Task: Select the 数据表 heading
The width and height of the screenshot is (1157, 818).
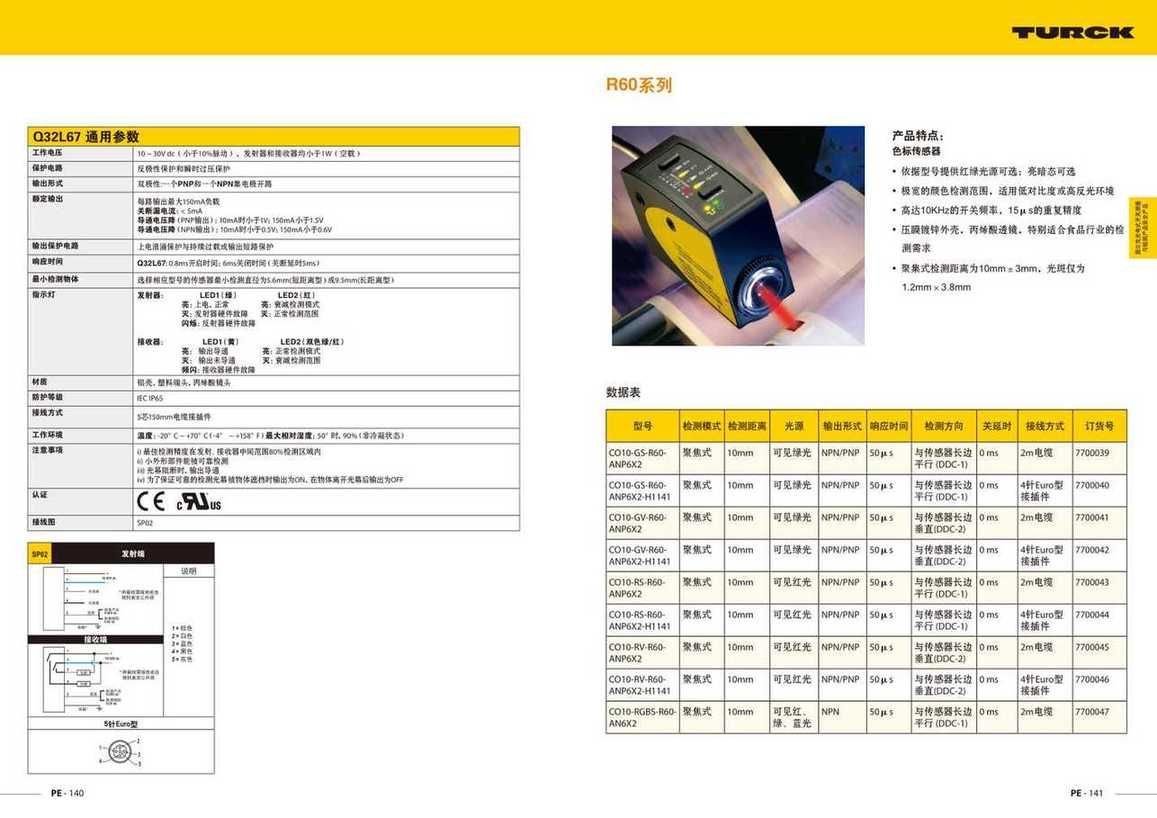Action: (623, 392)
